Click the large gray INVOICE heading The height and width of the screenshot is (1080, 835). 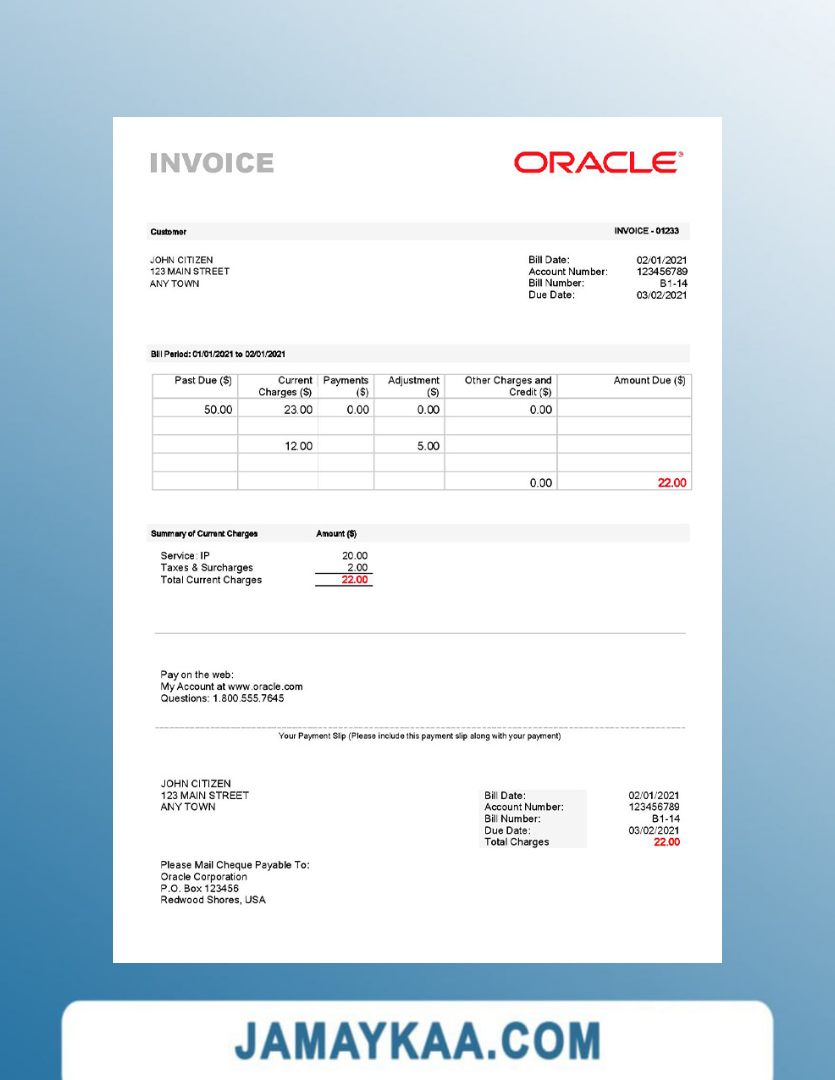(x=211, y=163)
